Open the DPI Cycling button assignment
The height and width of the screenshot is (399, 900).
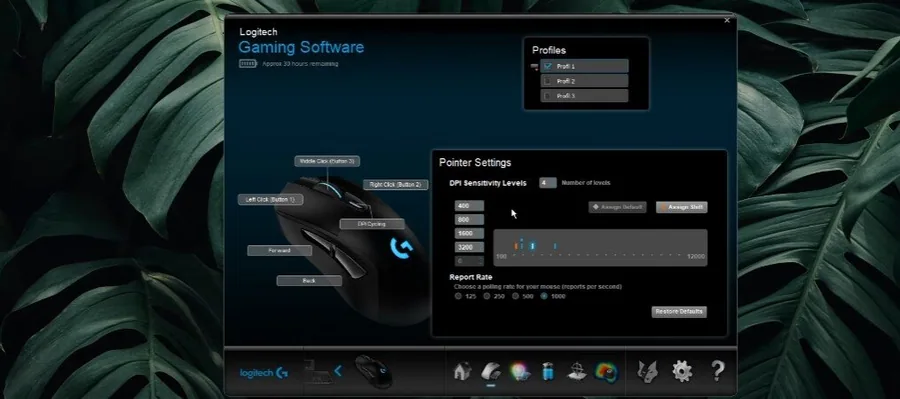click(x=372, y=224)
